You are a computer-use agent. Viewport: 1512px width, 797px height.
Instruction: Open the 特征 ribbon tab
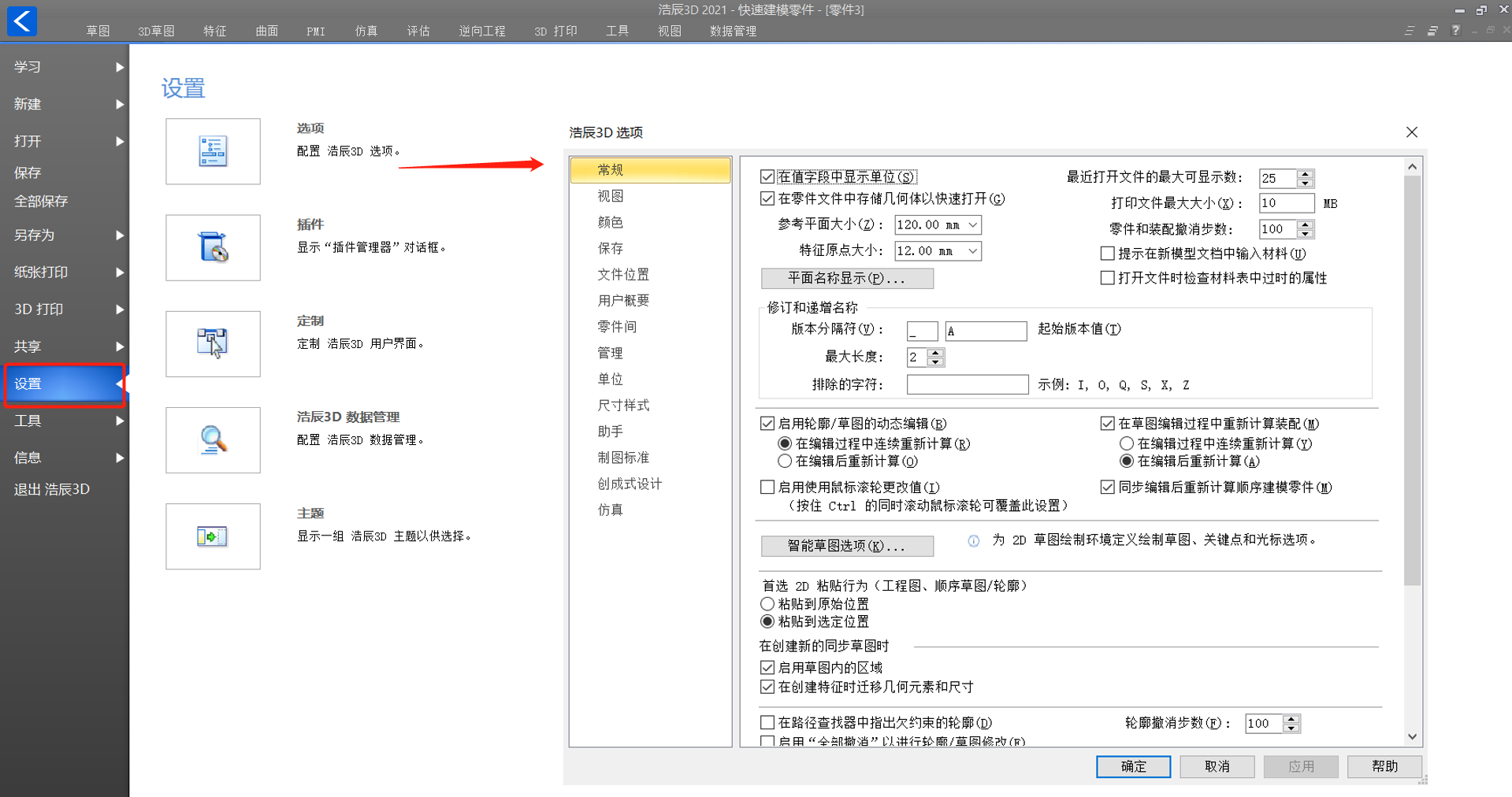click(x=214, y=31)
